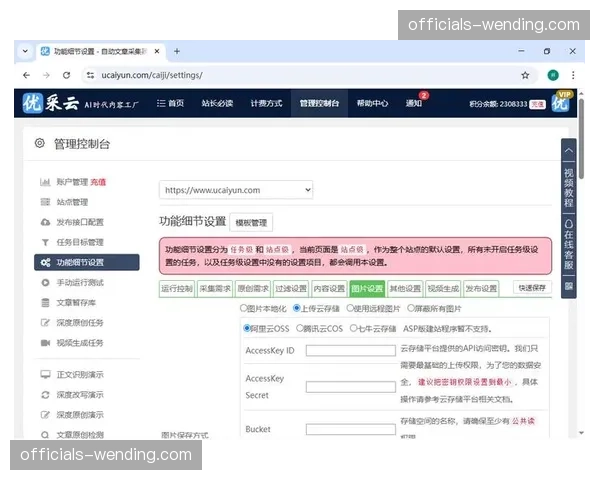Click the browser forward arrow

click(46, 75)
